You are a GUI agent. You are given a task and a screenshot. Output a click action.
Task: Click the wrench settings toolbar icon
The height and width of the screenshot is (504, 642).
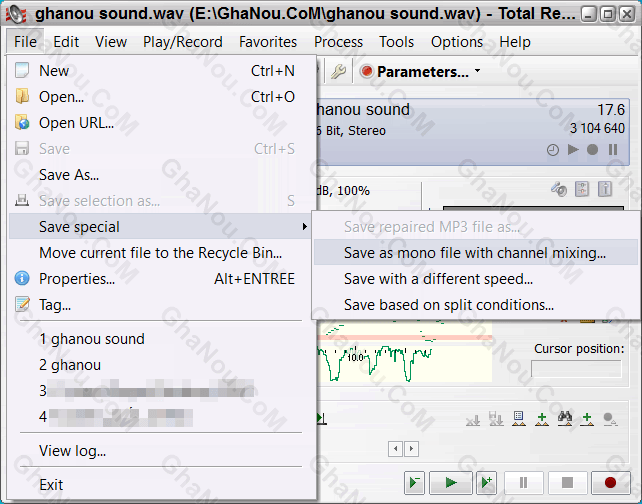tap(338, 72)
